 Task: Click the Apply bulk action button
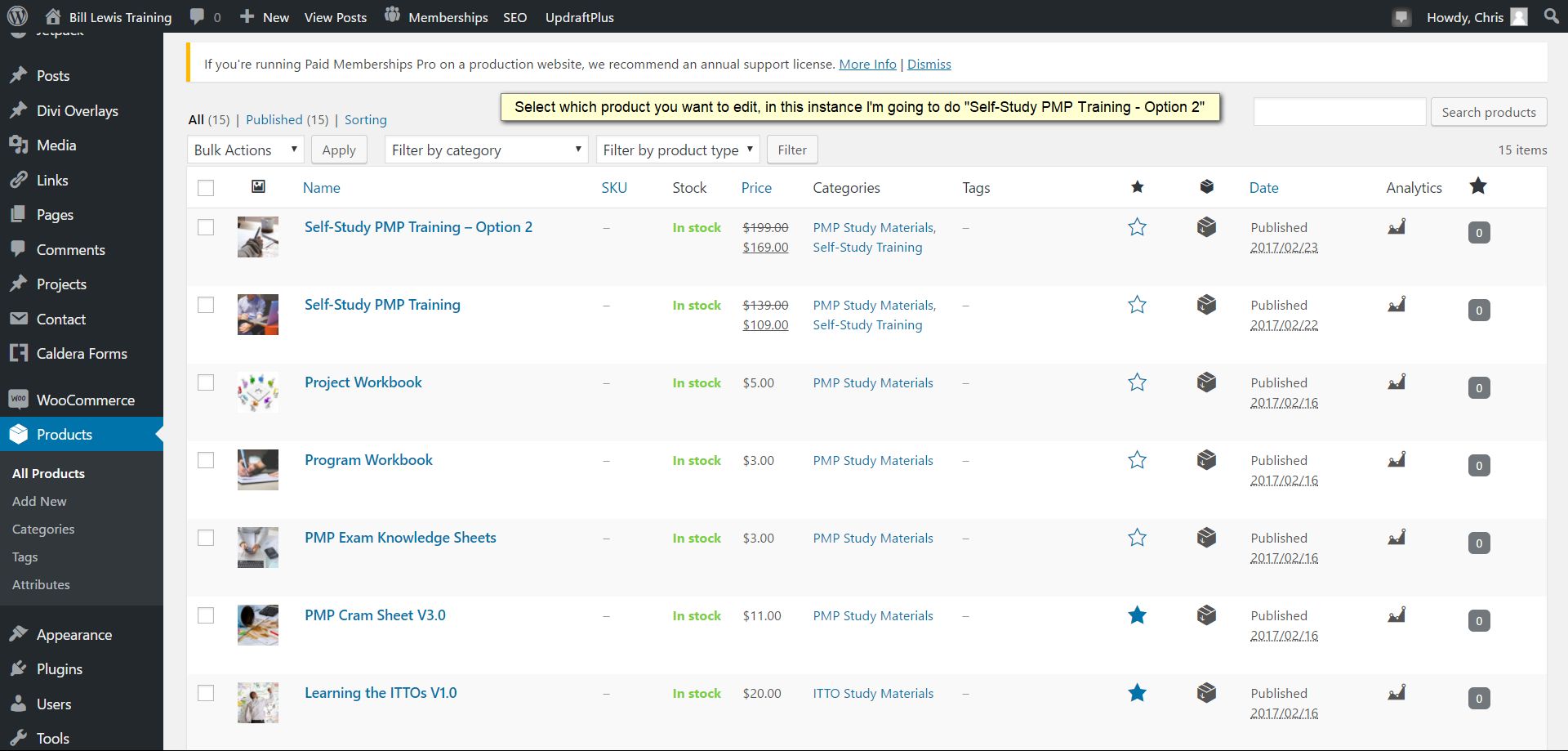coord(339,150)
